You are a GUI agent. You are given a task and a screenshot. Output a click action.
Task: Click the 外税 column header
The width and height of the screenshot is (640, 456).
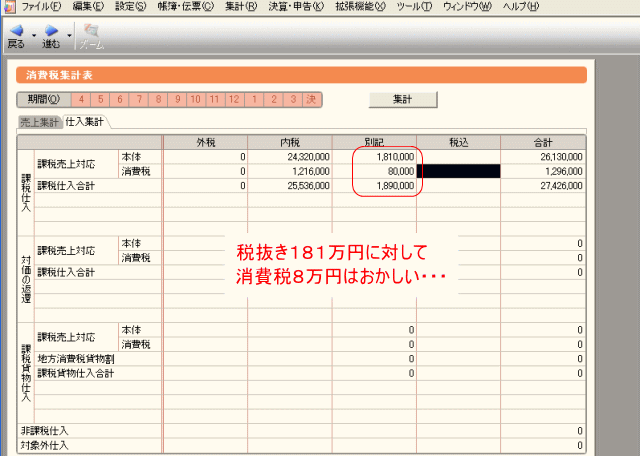[206, 142]
